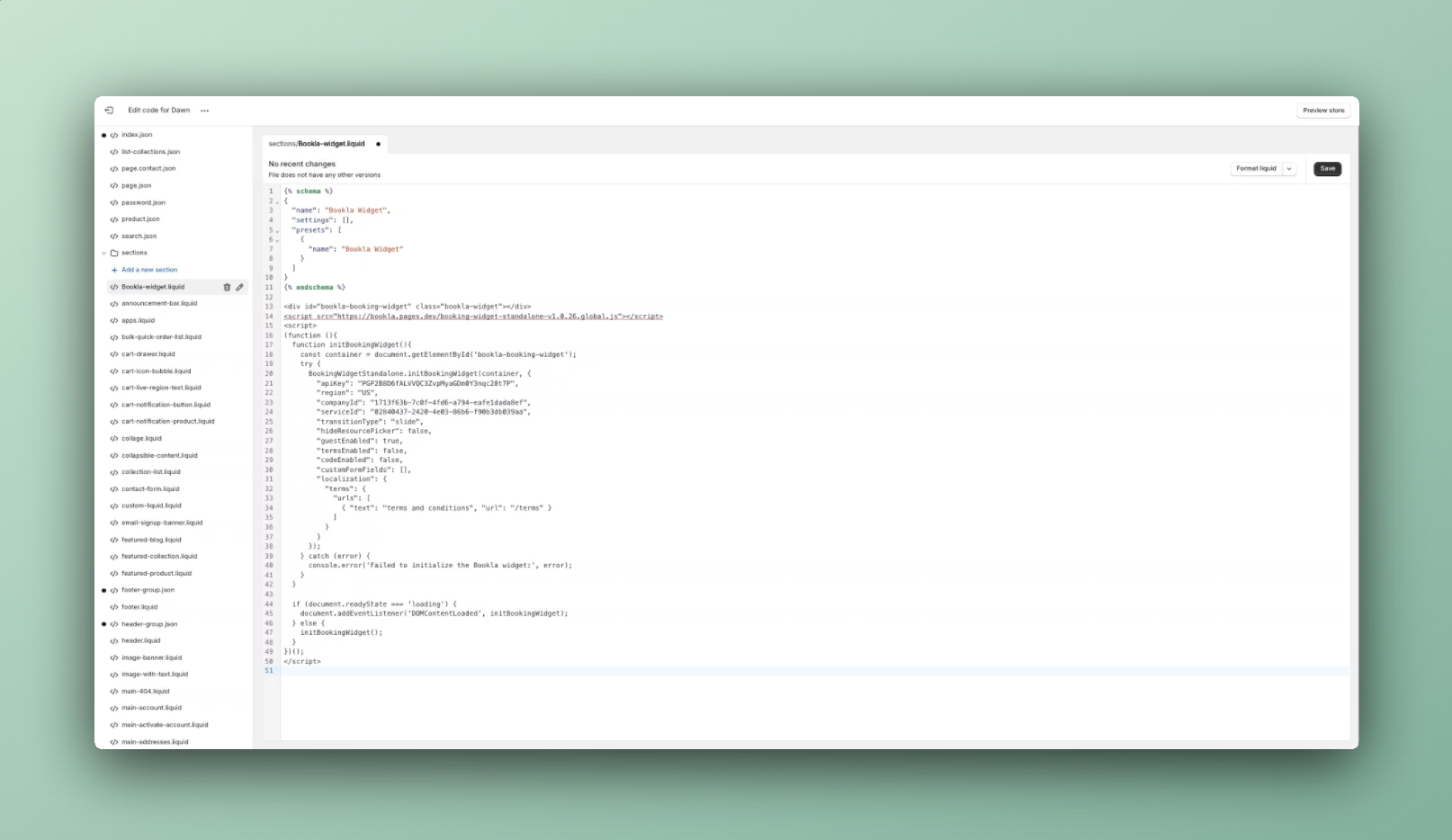Fold code at line 2 gutter arrow
The width and height of the screenshot is (1452, 840).
(x=277, y=201)
